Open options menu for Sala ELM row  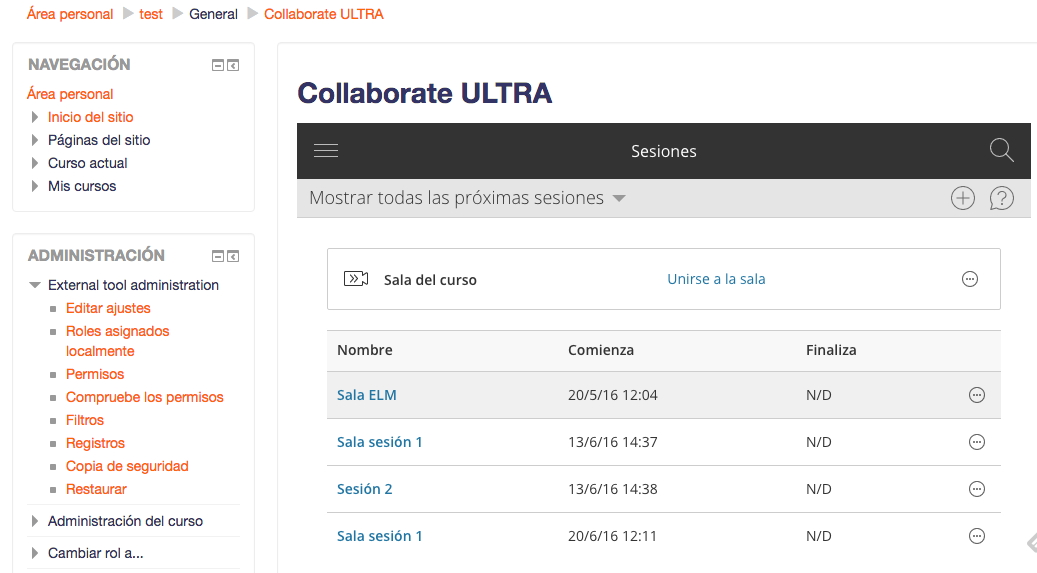point(977,395)
